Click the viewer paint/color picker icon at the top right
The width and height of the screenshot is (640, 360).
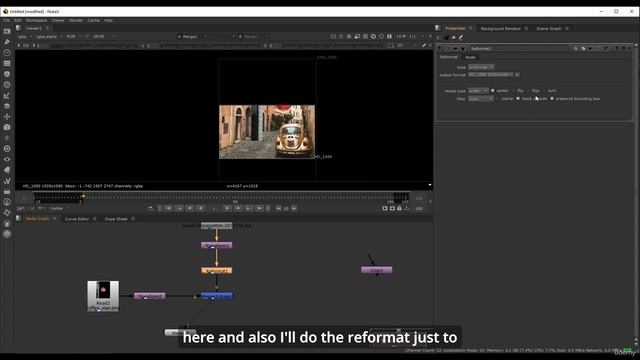(x=424, y=45)
